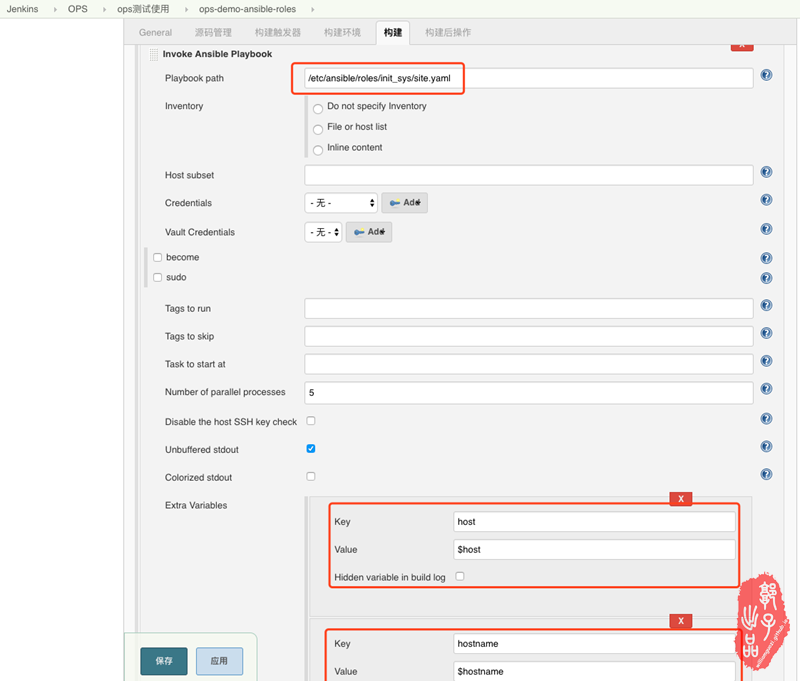Screen dimensions: 800x681
Task: Click the Add button beside Vault Credentials
Action: 370,232
